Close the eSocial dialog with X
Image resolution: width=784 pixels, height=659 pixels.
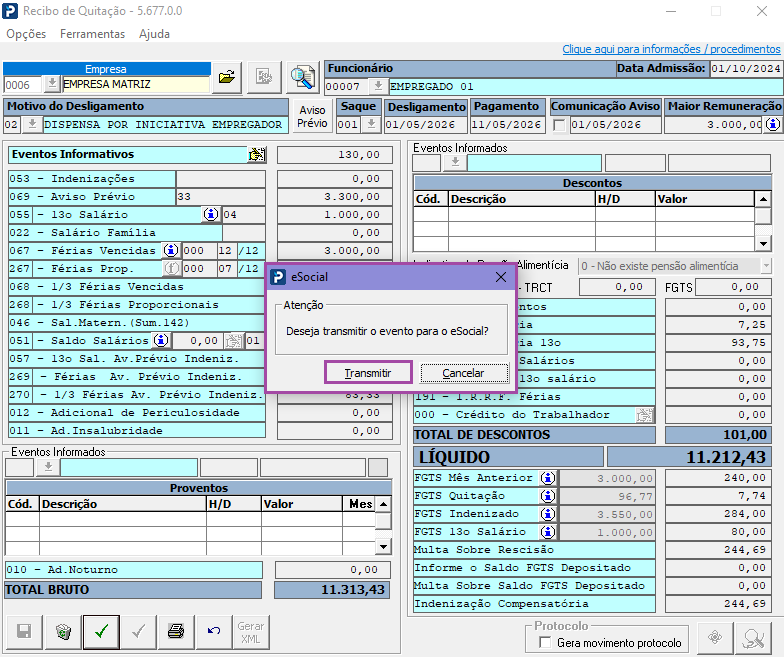[x=500, y=277]
